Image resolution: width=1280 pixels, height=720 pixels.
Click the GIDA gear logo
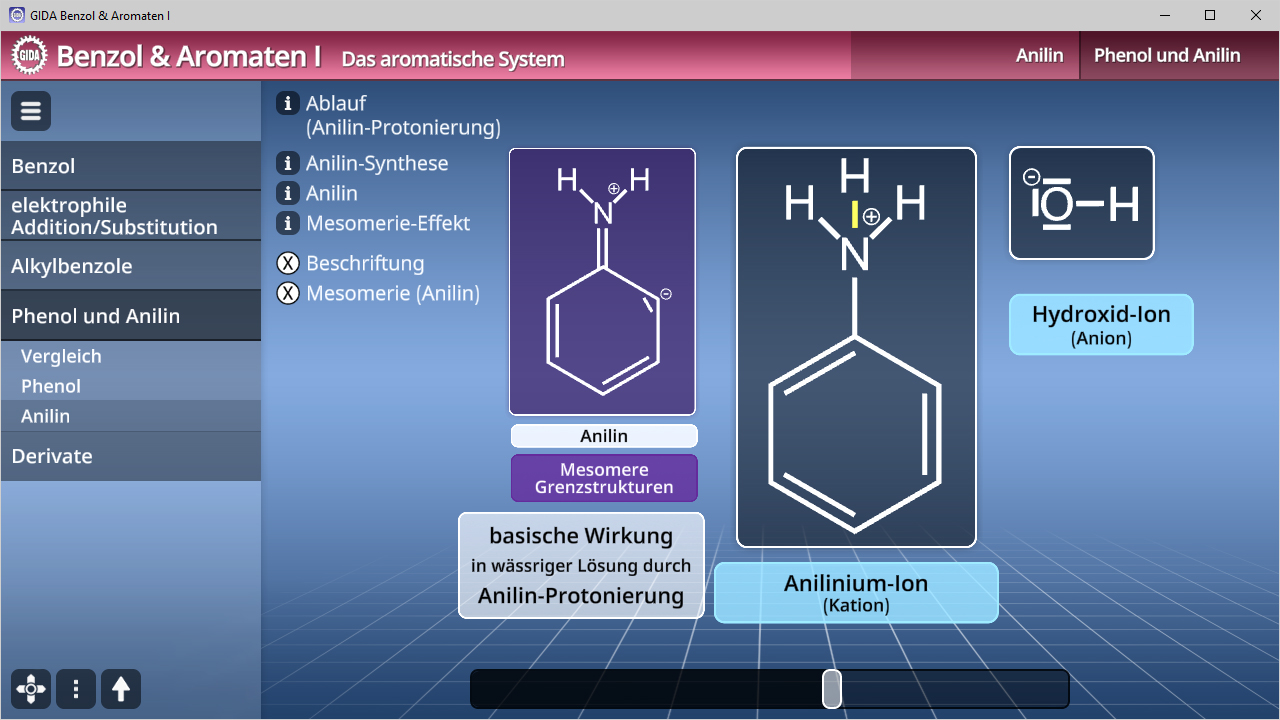click(x=30, y=55)
